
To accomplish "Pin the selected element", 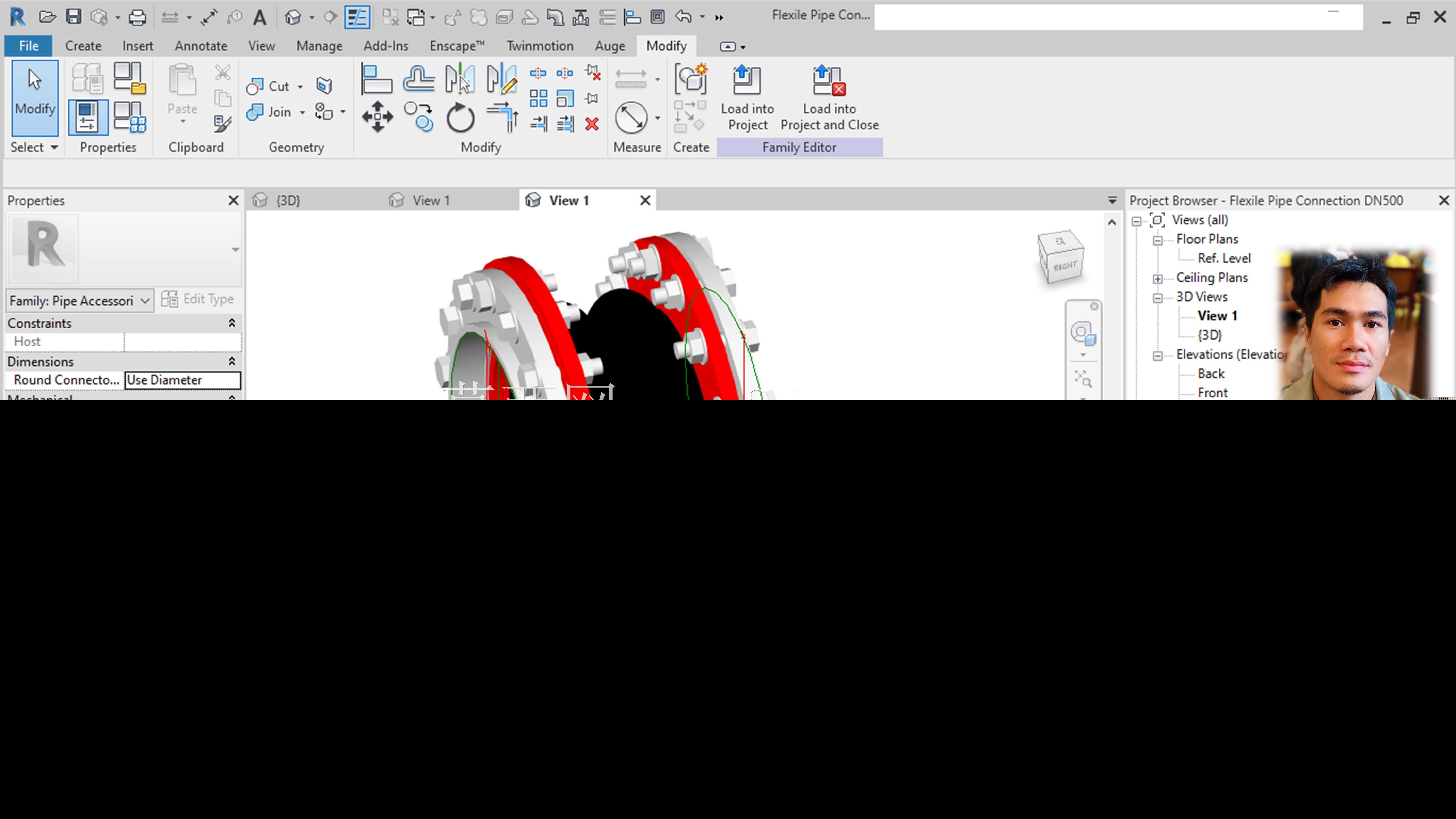I will 592,98.
